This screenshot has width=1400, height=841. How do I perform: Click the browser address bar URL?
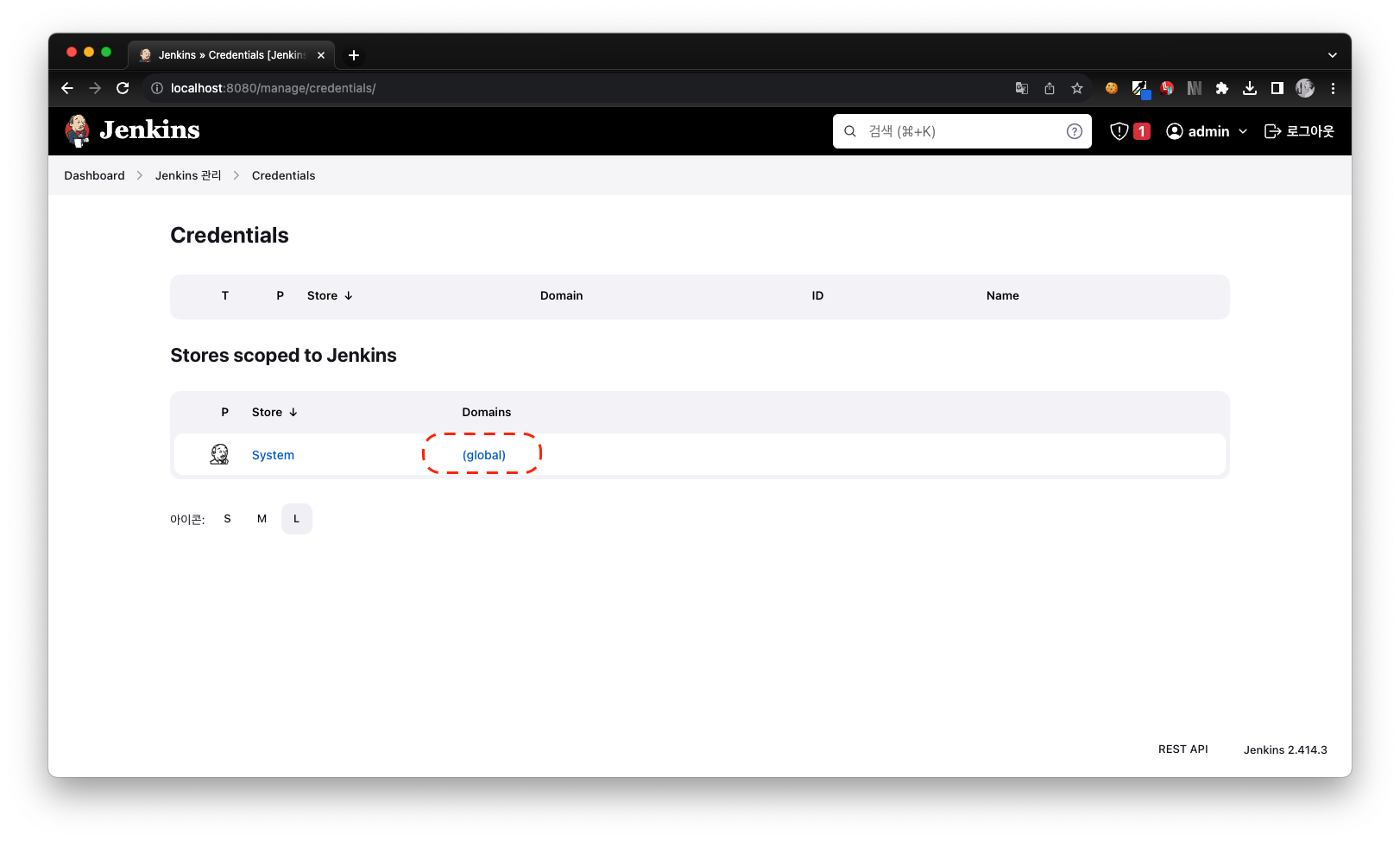coord(273,88)
